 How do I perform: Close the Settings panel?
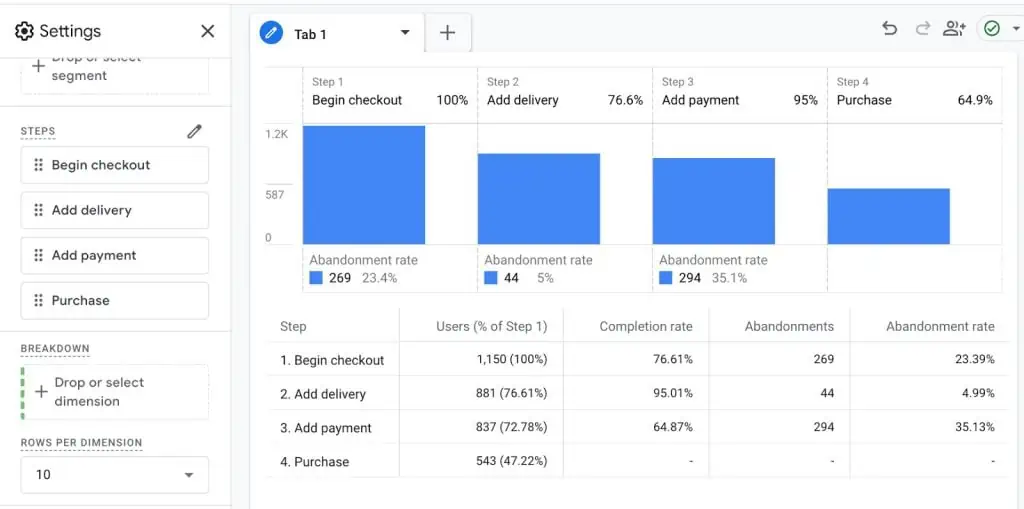point(207,31)
